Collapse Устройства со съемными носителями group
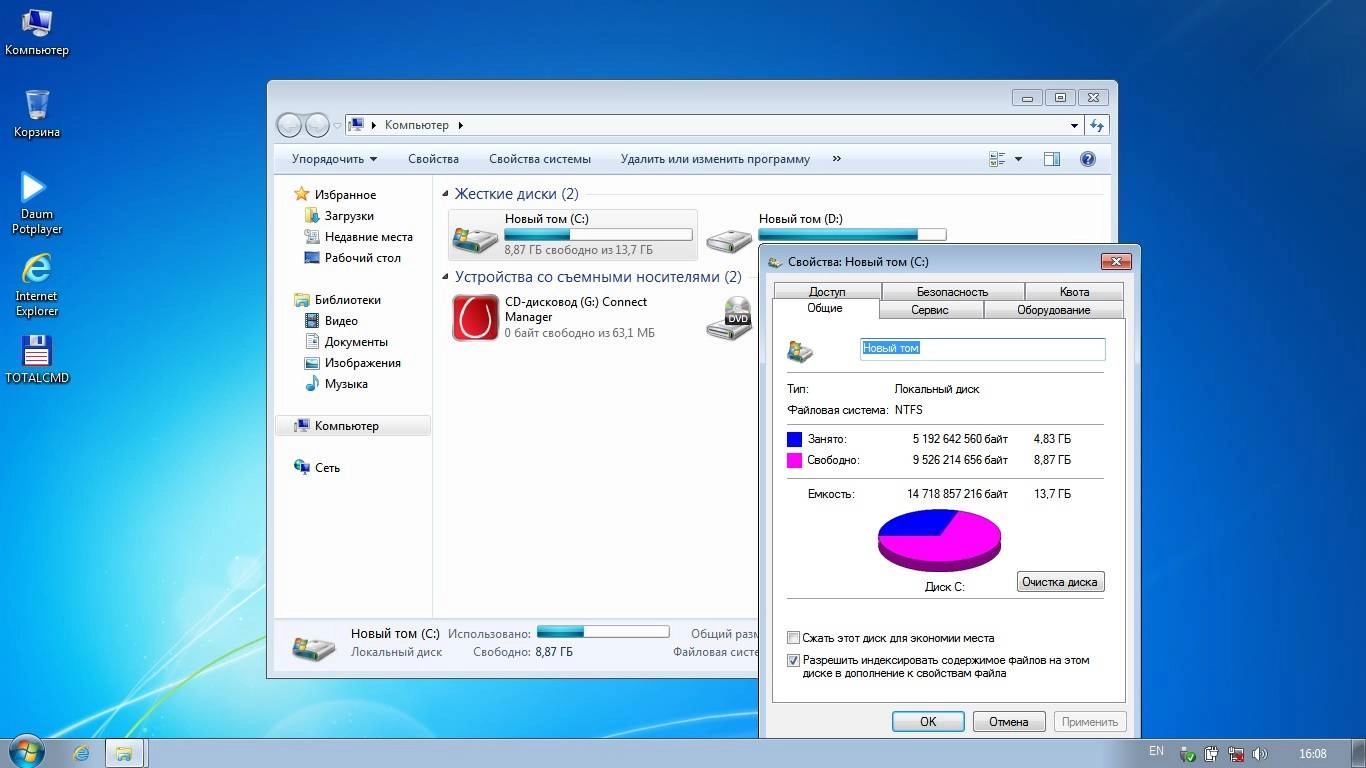The height and width of the screenshot is (768, 1366). coord(446,277)
